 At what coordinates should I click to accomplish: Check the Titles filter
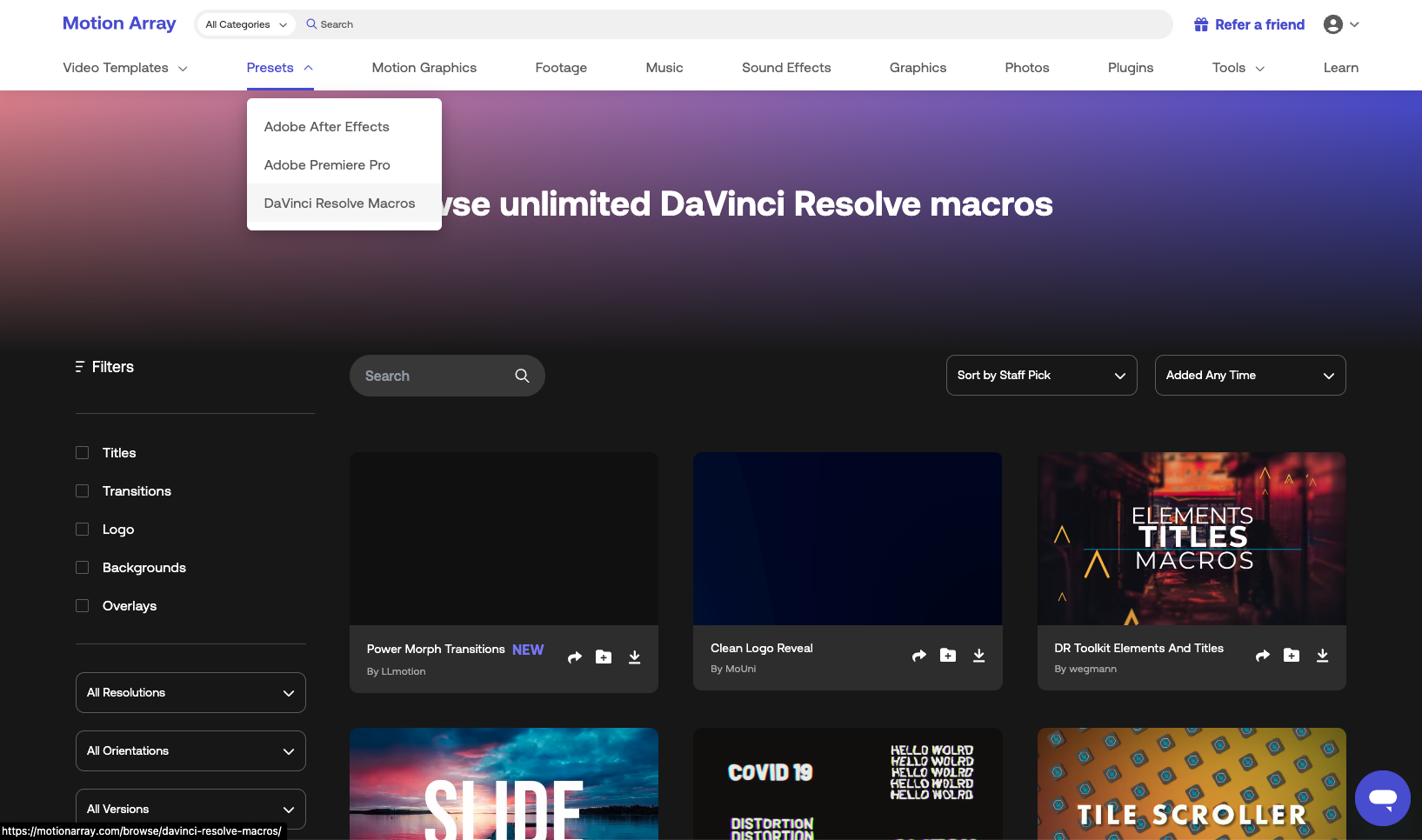click(83, 453)
